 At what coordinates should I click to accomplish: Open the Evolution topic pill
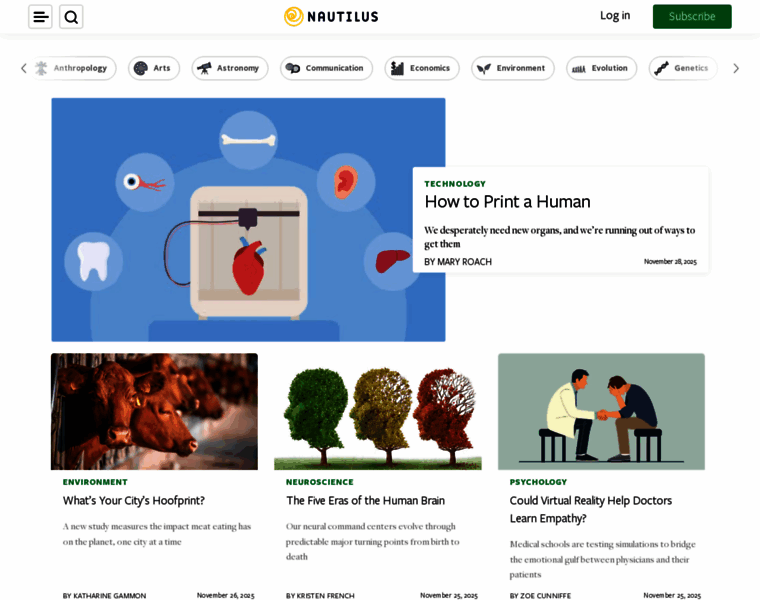602,68
